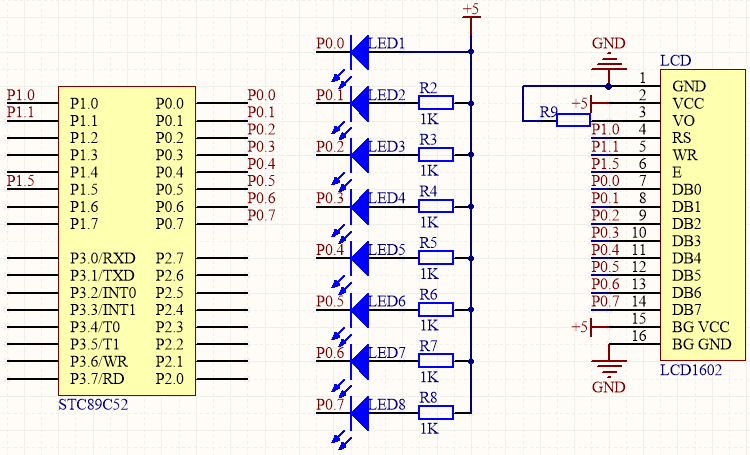Image resolution: width=750 pixels, height=455 pixels.
Task: Click the +5 power port above LEDs
Action: [471, 15]
